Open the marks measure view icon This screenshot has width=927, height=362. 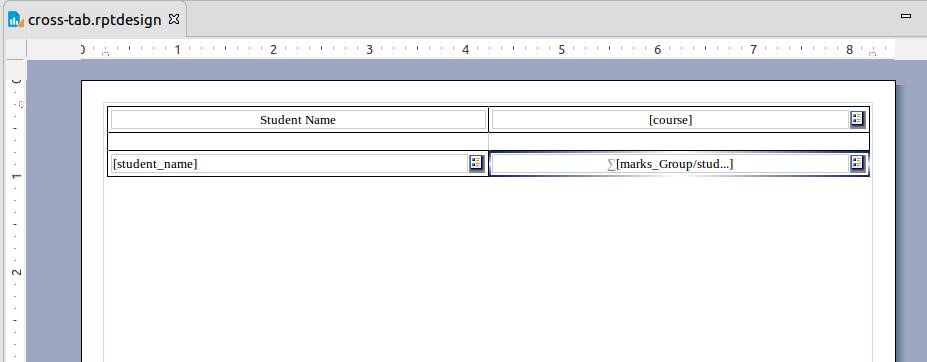(x=858, y=163)
